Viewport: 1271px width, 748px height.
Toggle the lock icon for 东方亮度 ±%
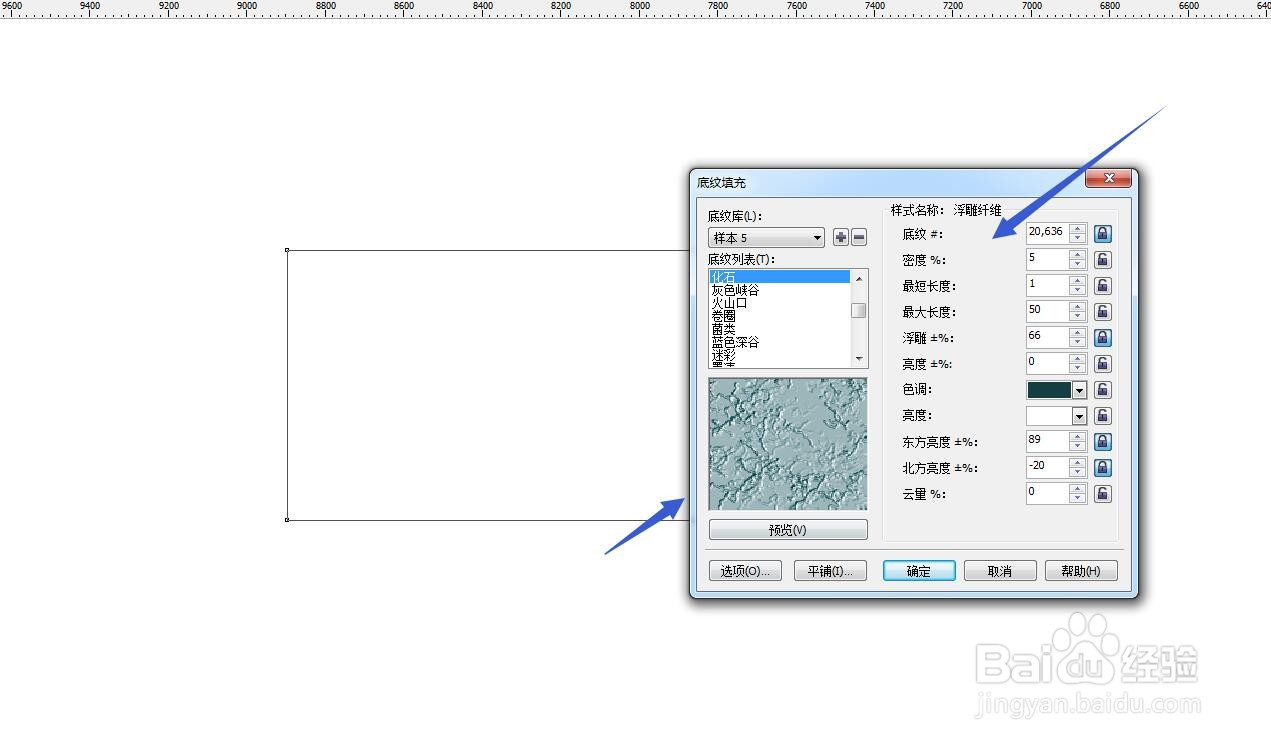pos(1102,442)
